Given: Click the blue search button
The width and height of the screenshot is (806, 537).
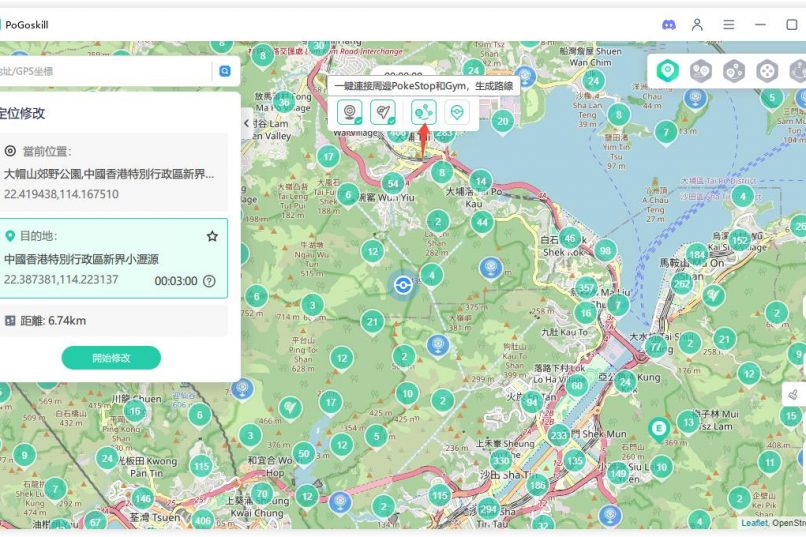Looking at the screenshot, I should (x=225, y=71).
